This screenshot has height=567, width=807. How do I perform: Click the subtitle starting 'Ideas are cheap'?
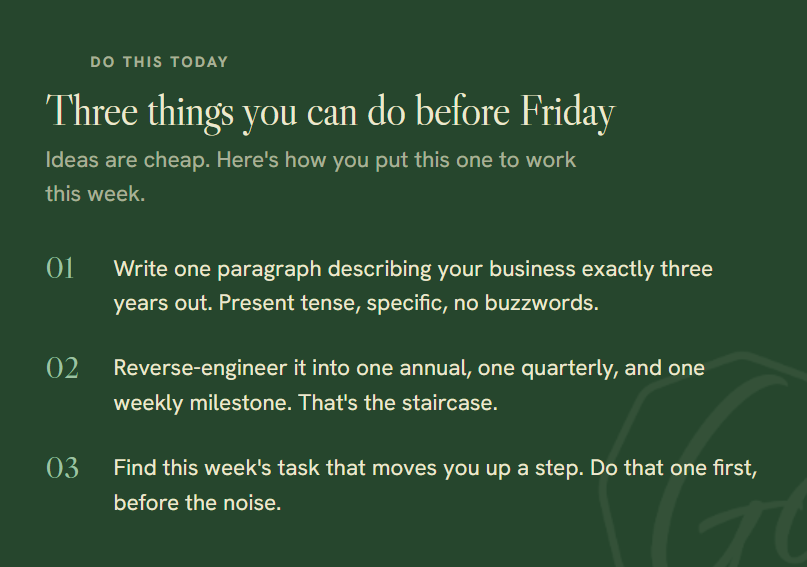[310, 176]
